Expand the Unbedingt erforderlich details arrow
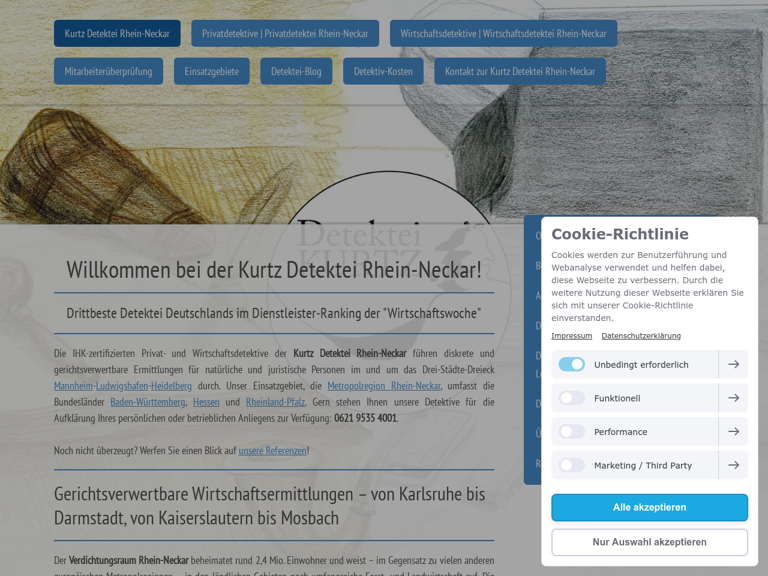The height and width of the screenshot is (576, 768). coord(733,365)
